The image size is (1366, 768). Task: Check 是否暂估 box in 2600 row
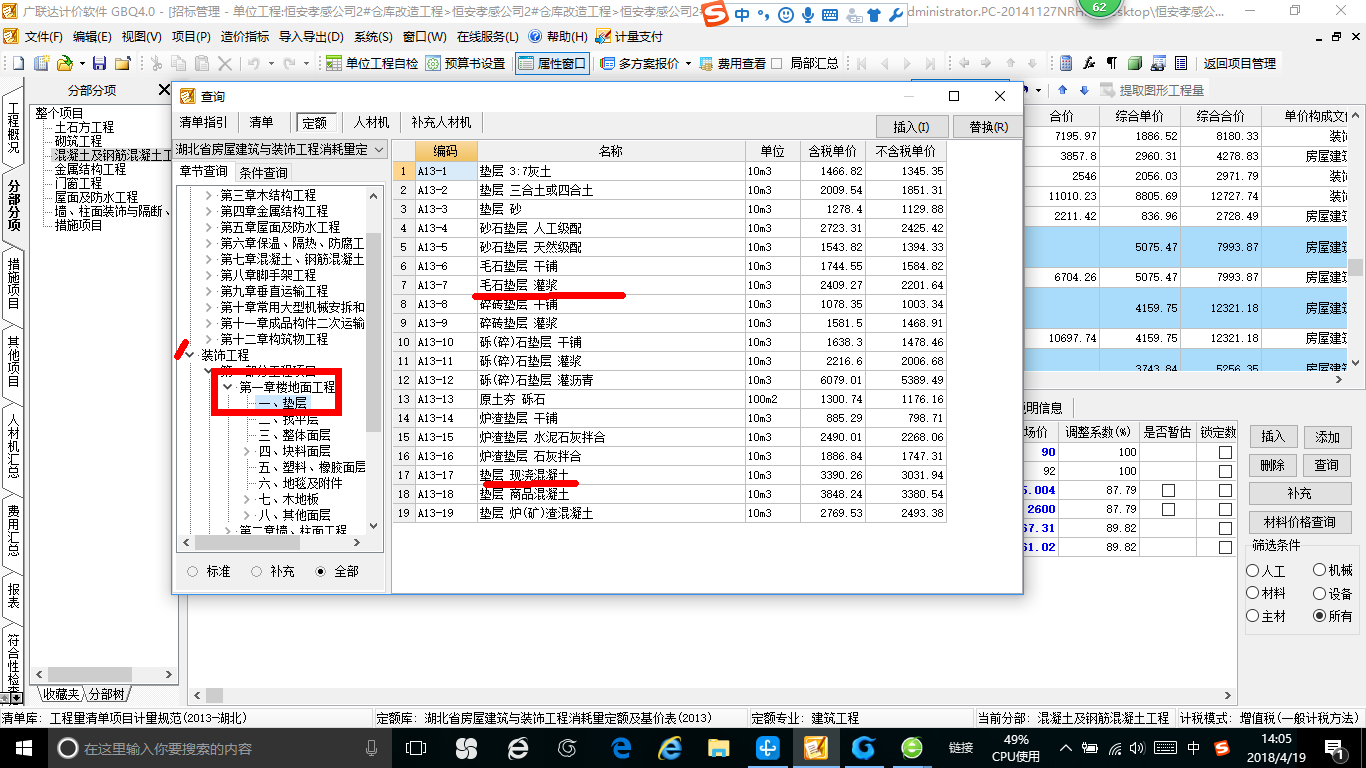coord(1168,509)
